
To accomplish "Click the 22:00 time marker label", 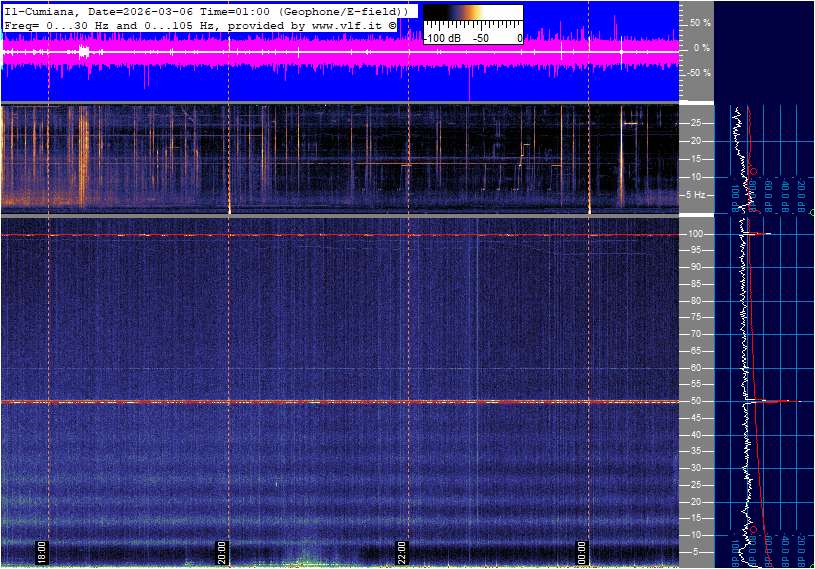I will coord(402,552).
